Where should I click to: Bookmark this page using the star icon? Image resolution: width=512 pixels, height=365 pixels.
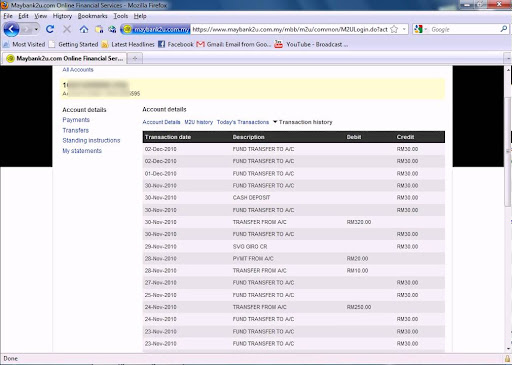[x=394, y=29]
